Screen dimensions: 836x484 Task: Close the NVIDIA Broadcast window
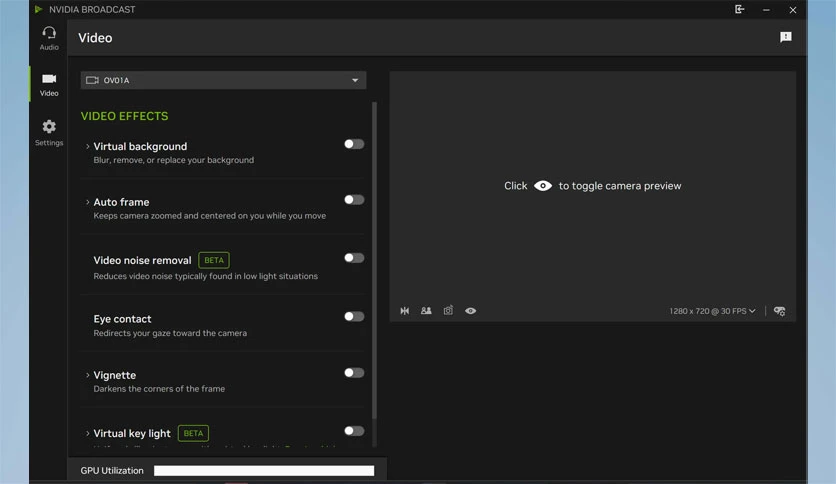coord(793,10)
